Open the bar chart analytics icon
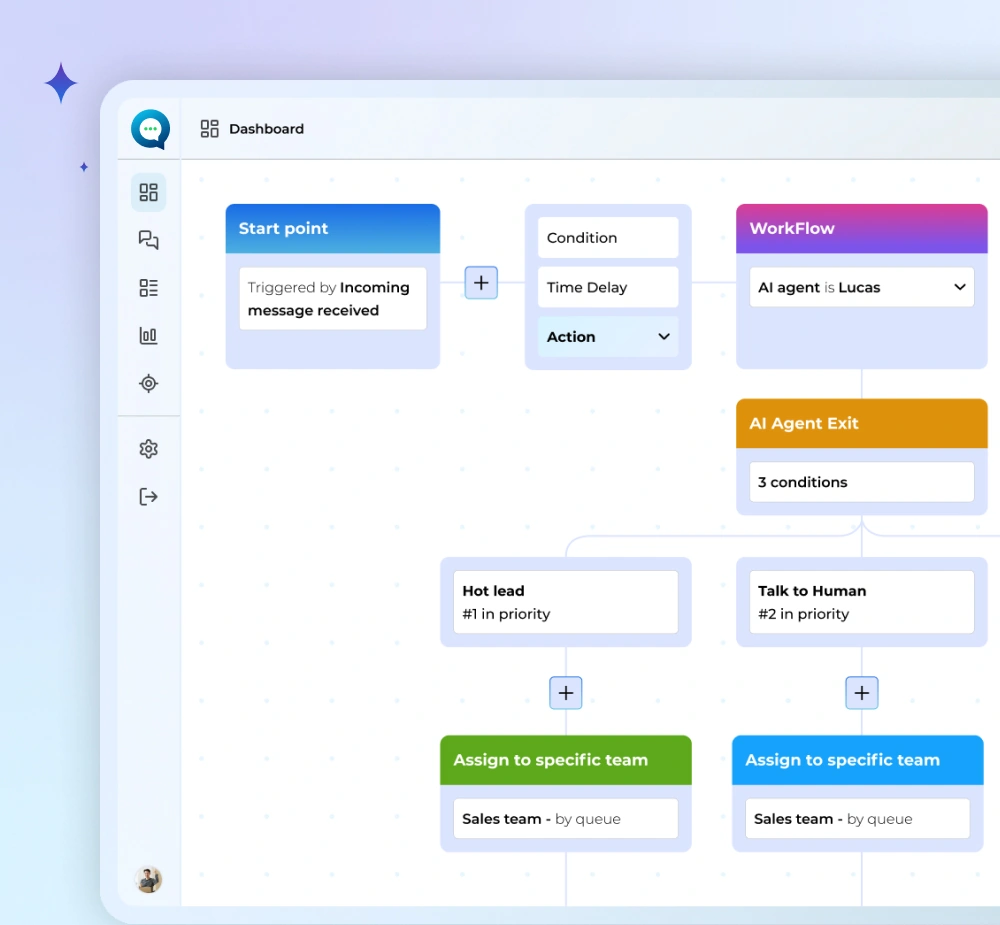The width and height of the screenshot is (1000, 925). coord(149,336)
